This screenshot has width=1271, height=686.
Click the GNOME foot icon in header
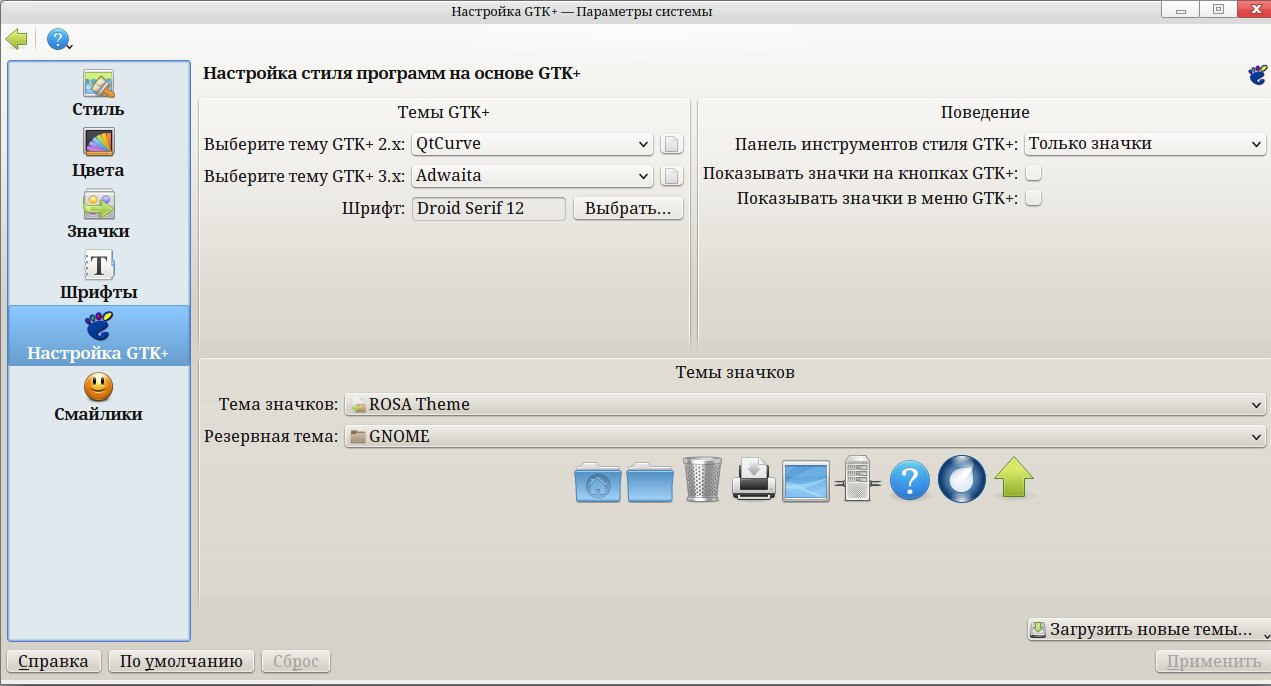[x=1257, y=74]
